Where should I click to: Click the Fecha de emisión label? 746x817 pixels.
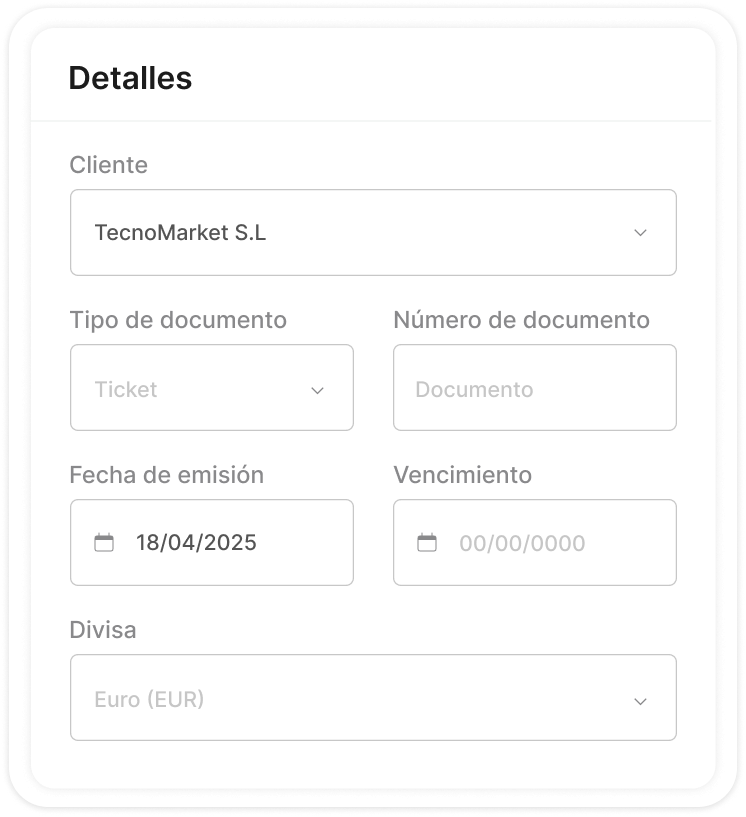coord(166,475)
